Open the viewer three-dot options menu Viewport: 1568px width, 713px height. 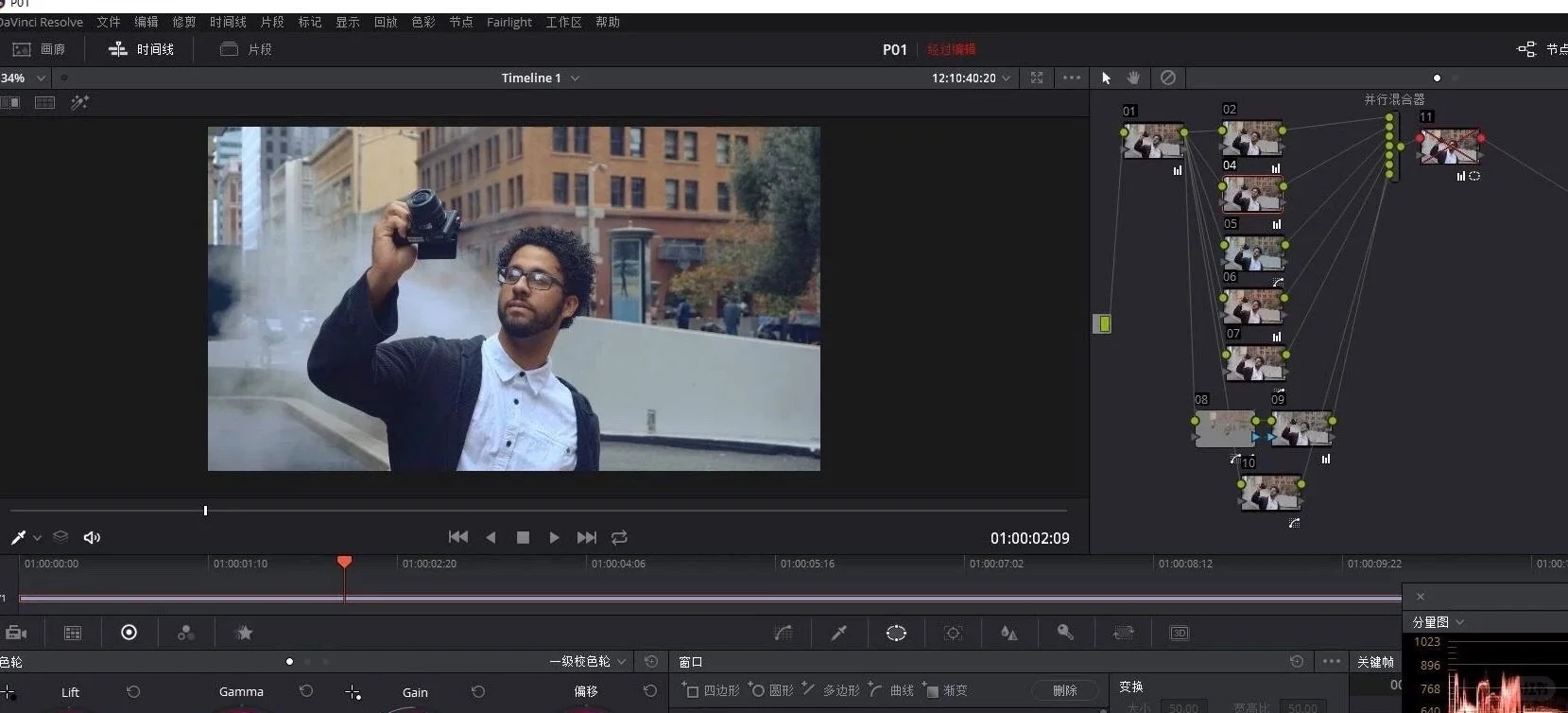1071,78
